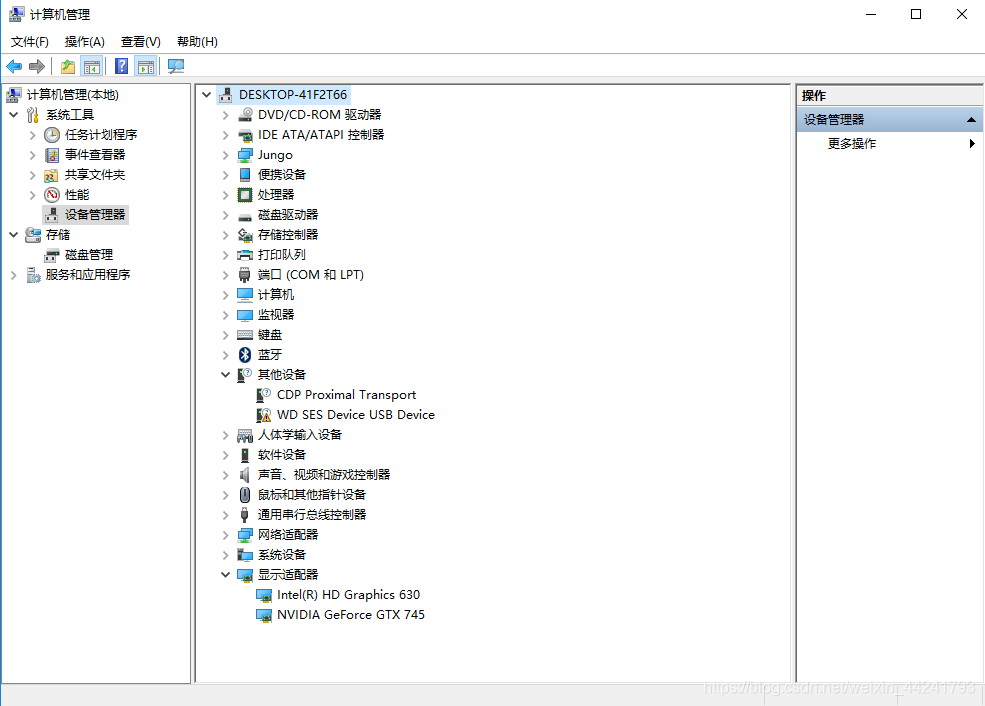985x706 pixels.
Task: Open the 帮助(H) menu
Action: pos(197,41)
